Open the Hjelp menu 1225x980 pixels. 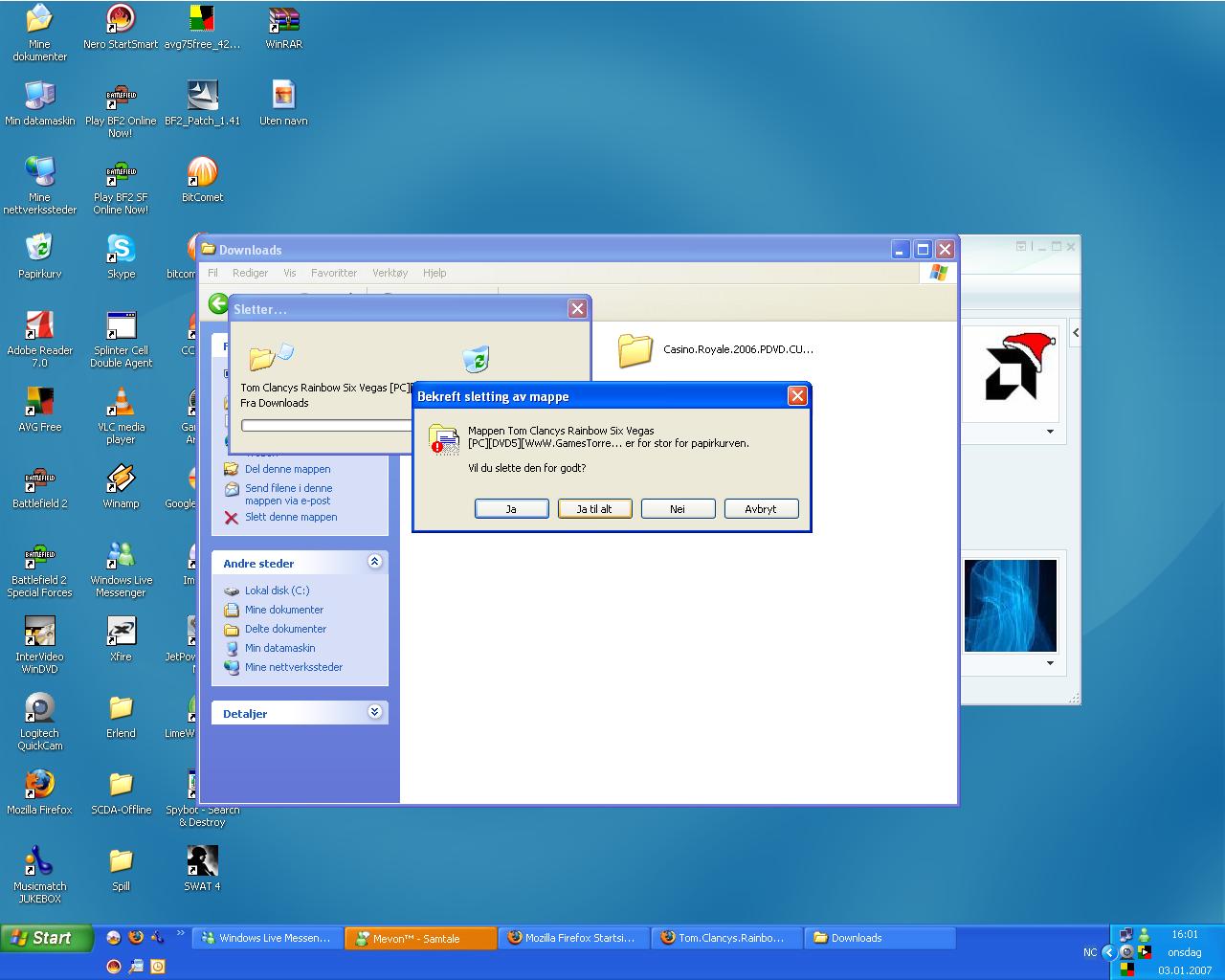click(x=434, y=273)
